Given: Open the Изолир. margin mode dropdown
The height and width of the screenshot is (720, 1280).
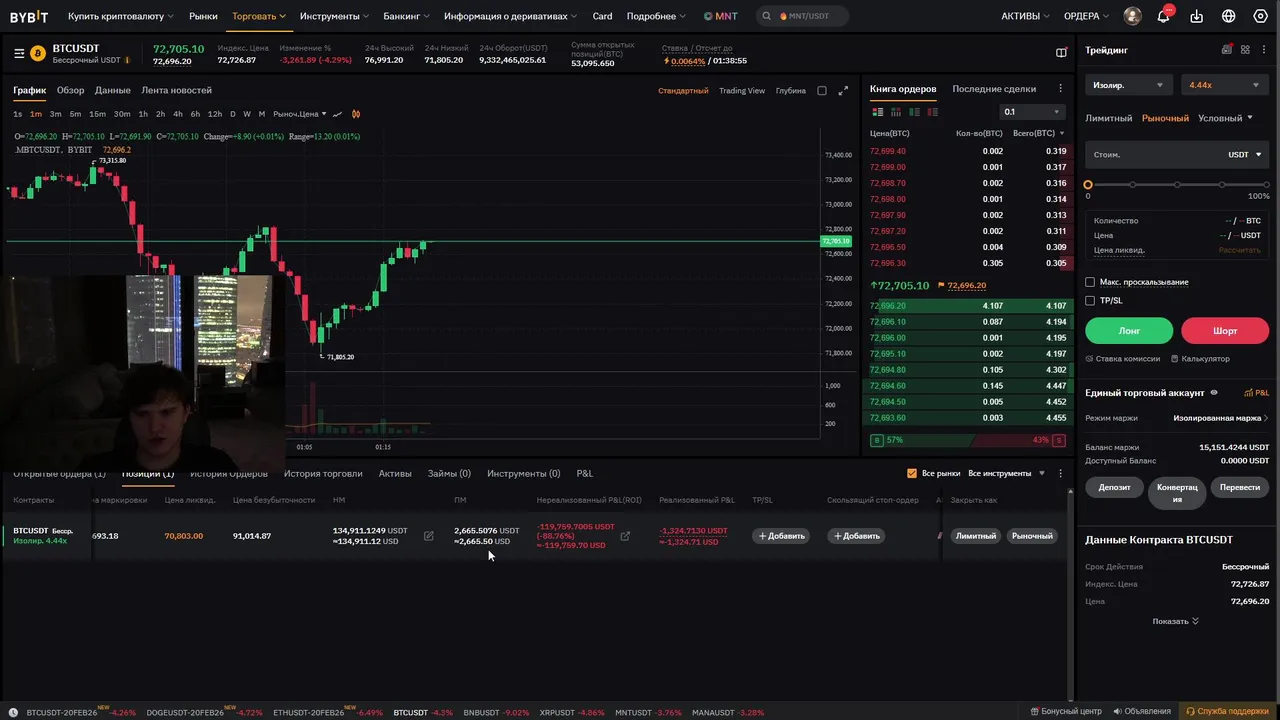Looking at the screenshot, I should 1128,85.
